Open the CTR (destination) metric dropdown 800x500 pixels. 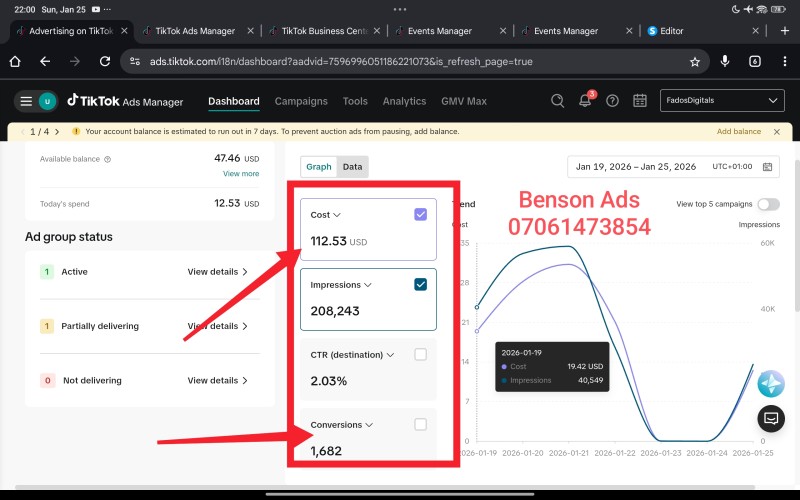[x=352, y=355]
